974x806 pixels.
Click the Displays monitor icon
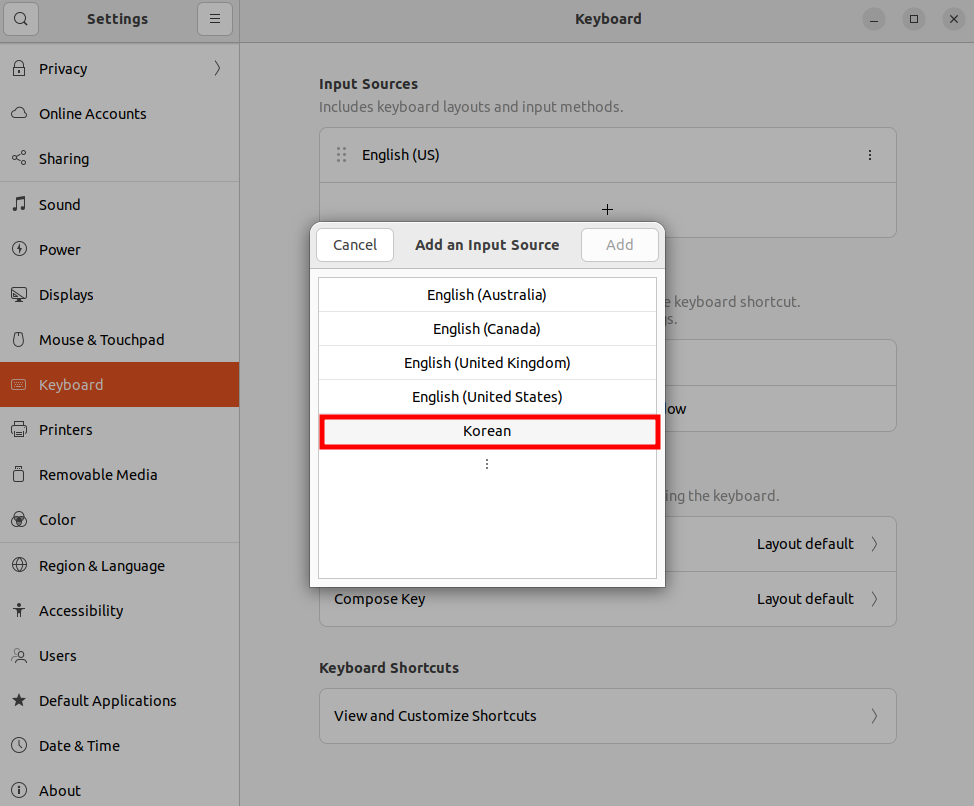tap(19, 294)
